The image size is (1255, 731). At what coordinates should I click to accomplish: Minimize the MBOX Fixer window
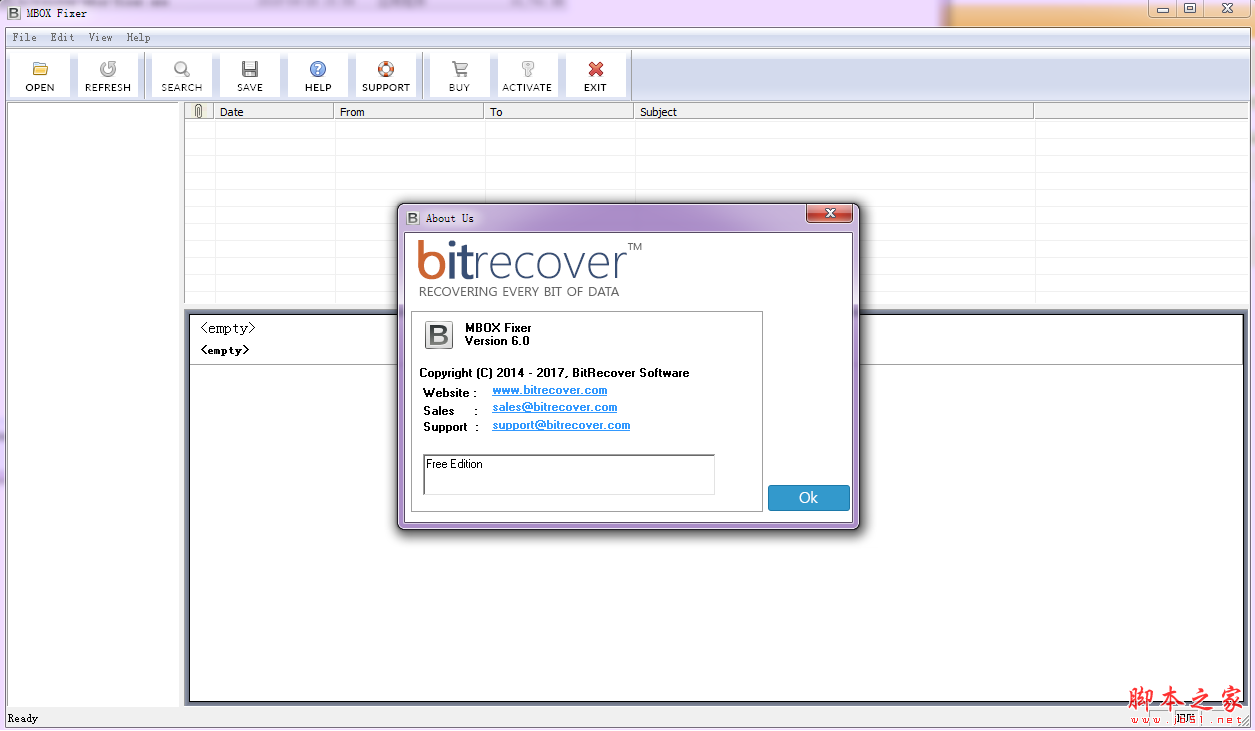pos(1160,9)
